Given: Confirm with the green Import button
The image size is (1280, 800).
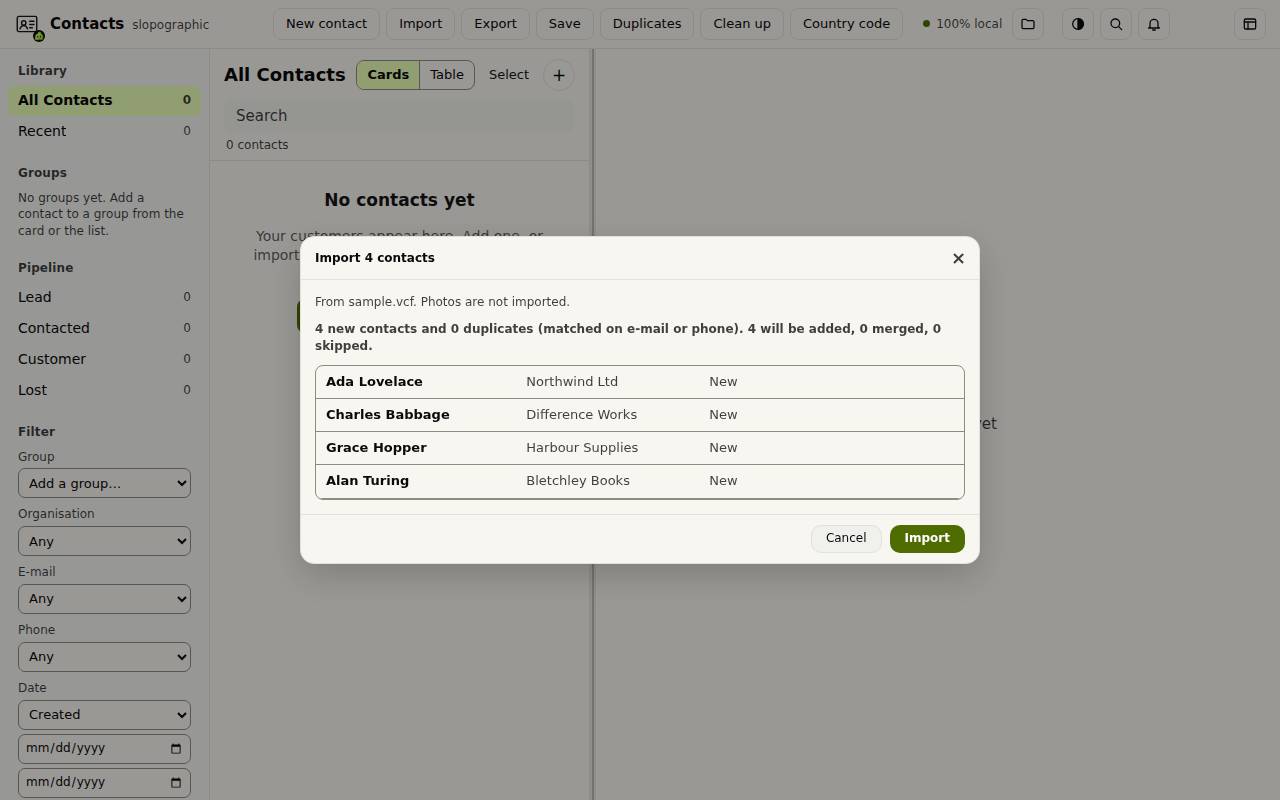Looking at the screenshot, I should click(927, 538).
